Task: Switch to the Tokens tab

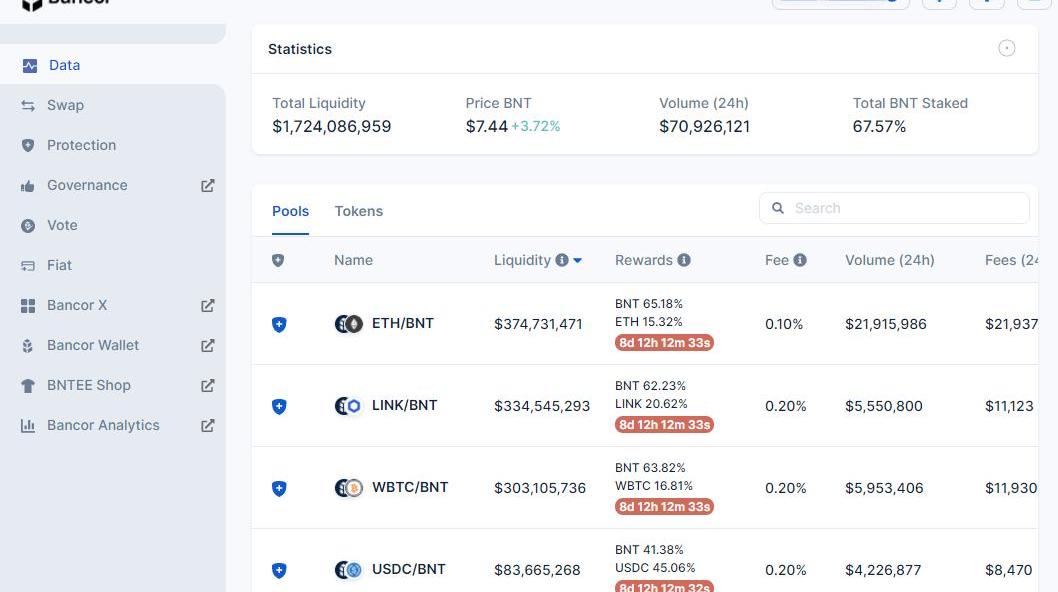Action: [358, 211]
